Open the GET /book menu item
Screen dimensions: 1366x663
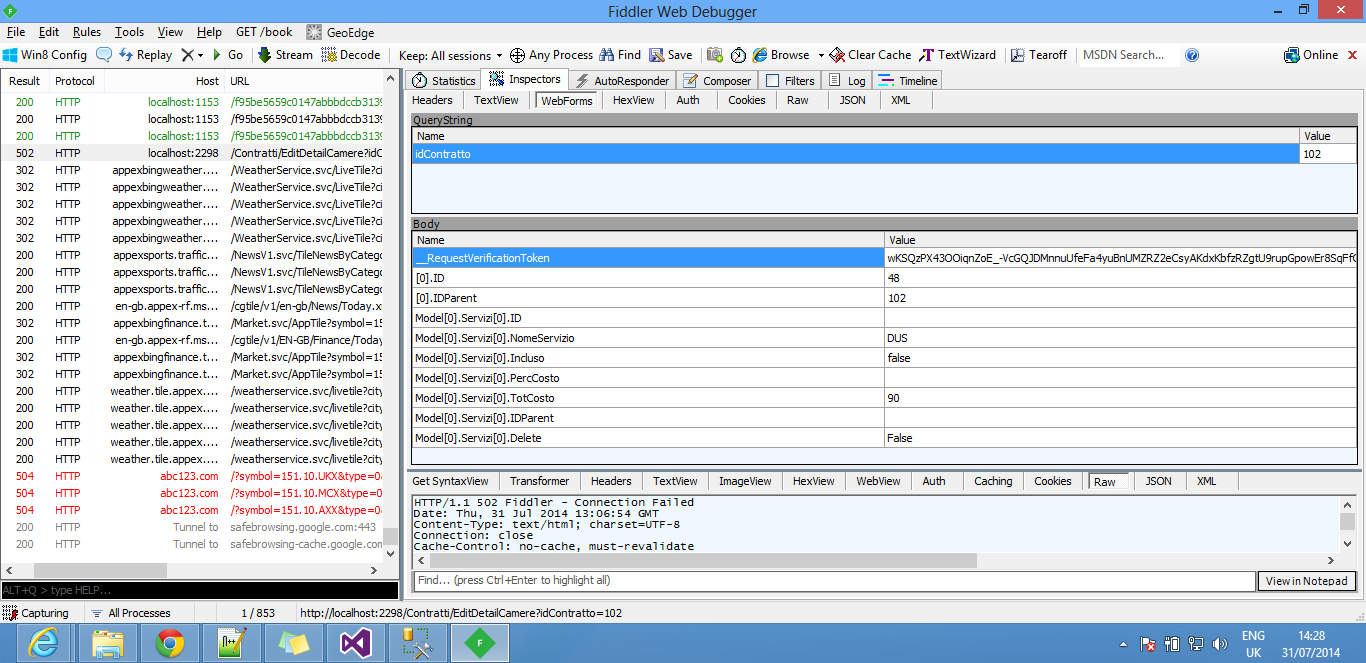pyautogui.click(x=264, y=32)
